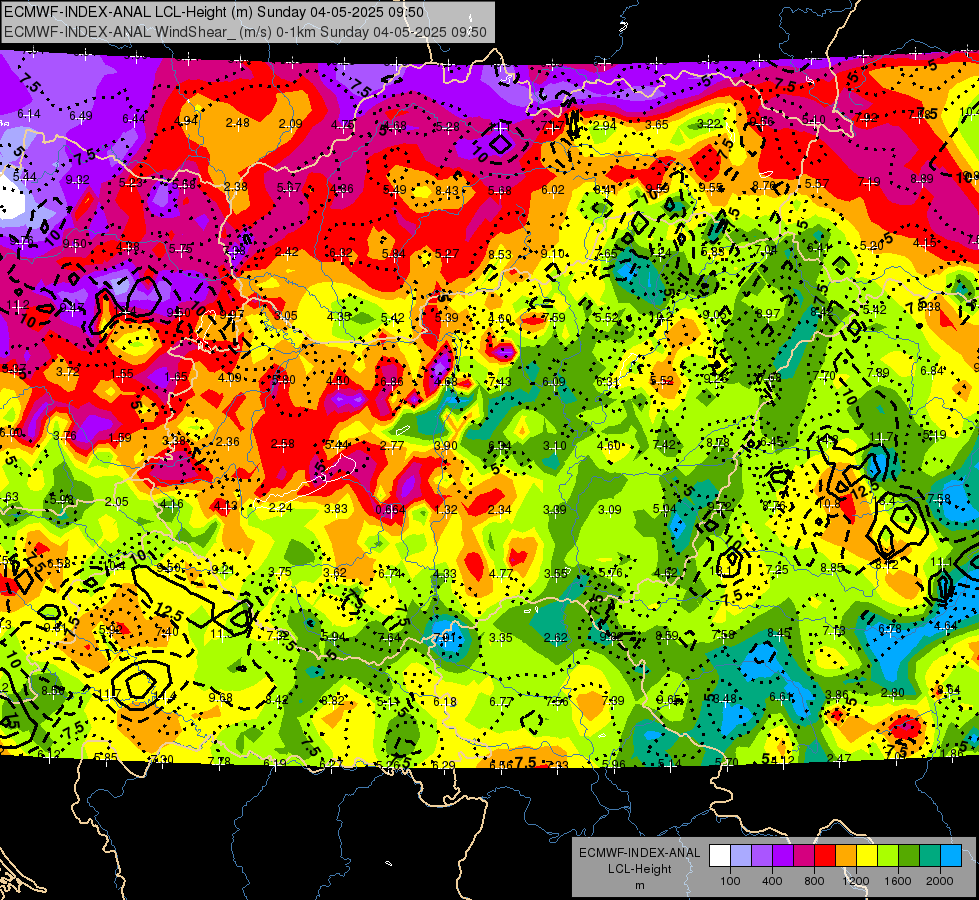
Task: Click the light purple legend swatch
Action: 762,856
